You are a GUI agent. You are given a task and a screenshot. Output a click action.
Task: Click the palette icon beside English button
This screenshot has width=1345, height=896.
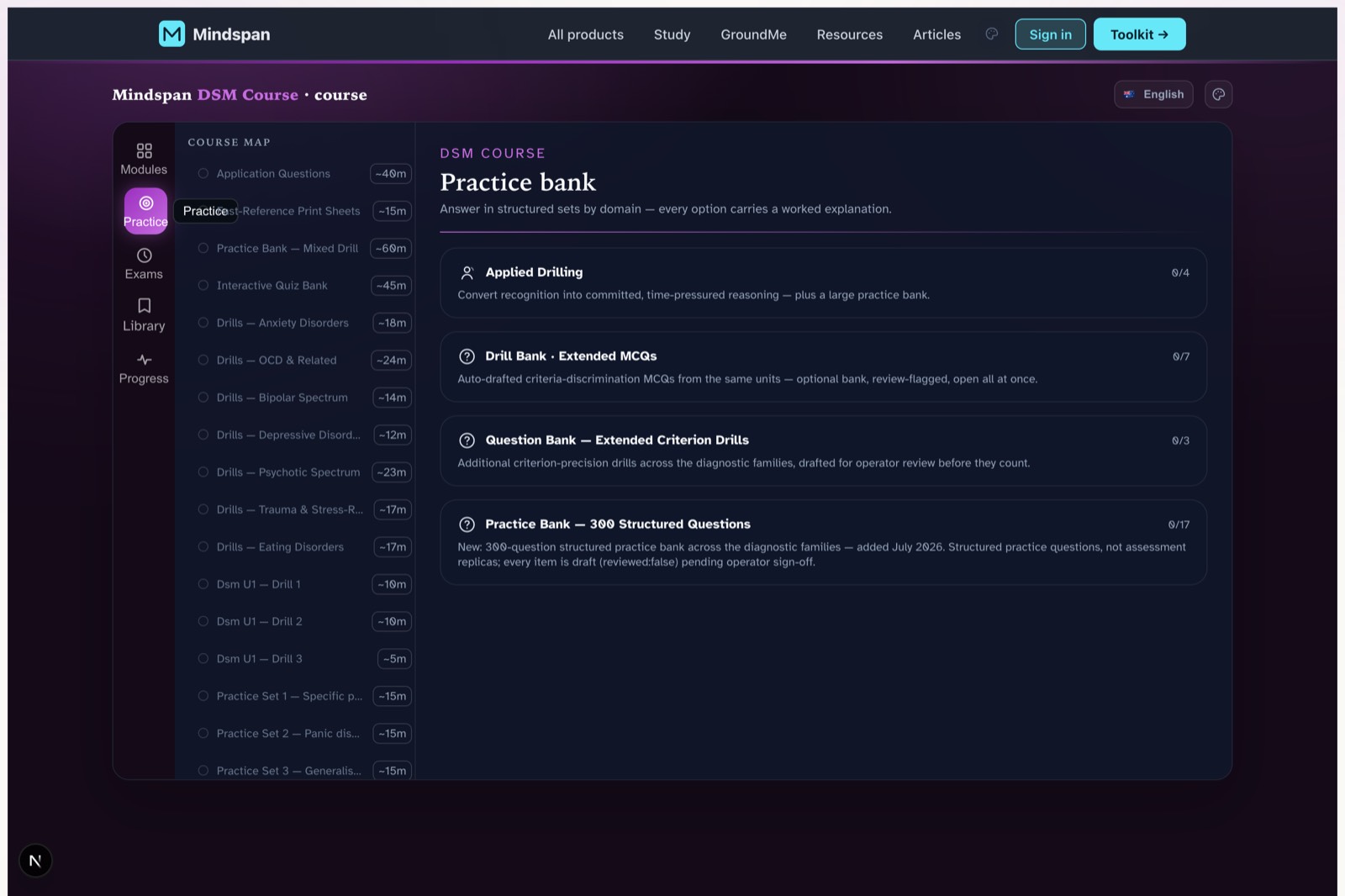[1218, 94]
